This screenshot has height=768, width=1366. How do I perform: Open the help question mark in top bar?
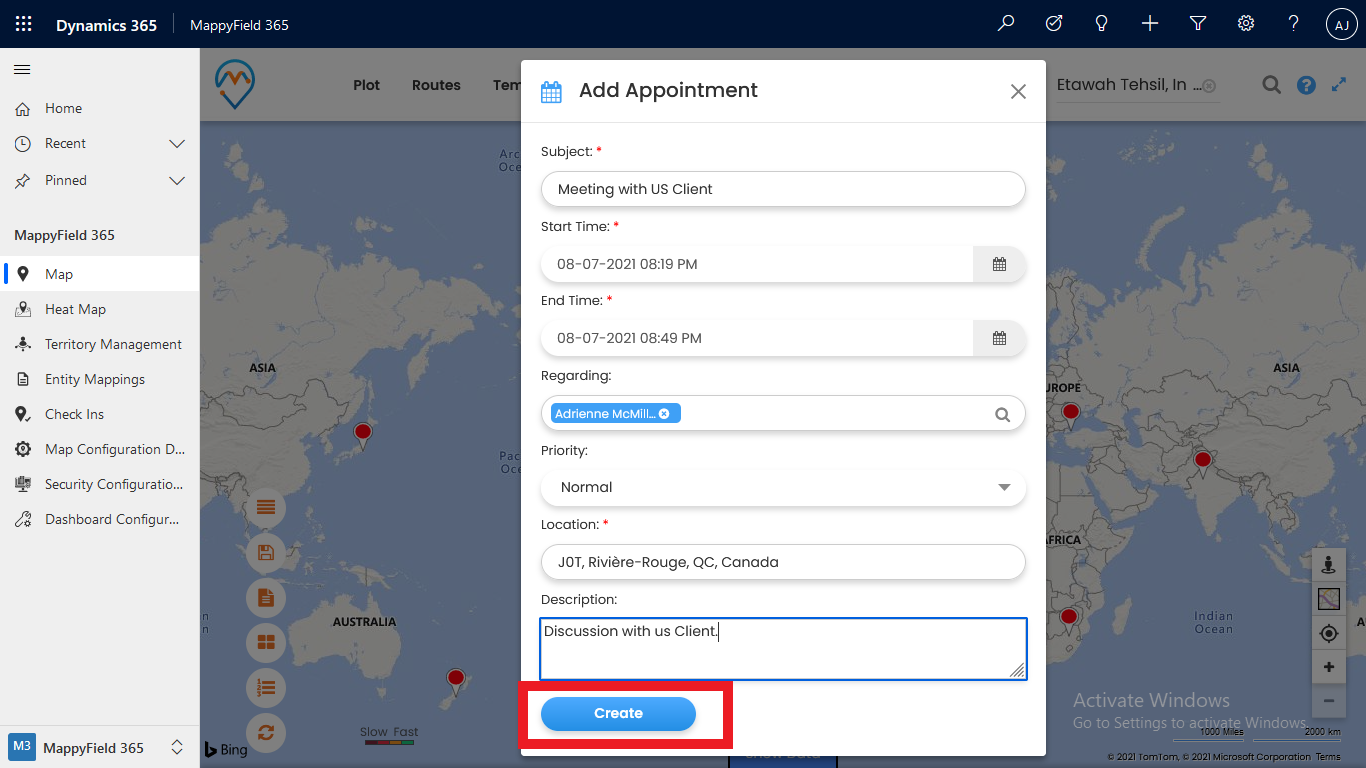tap(1294, 24)
